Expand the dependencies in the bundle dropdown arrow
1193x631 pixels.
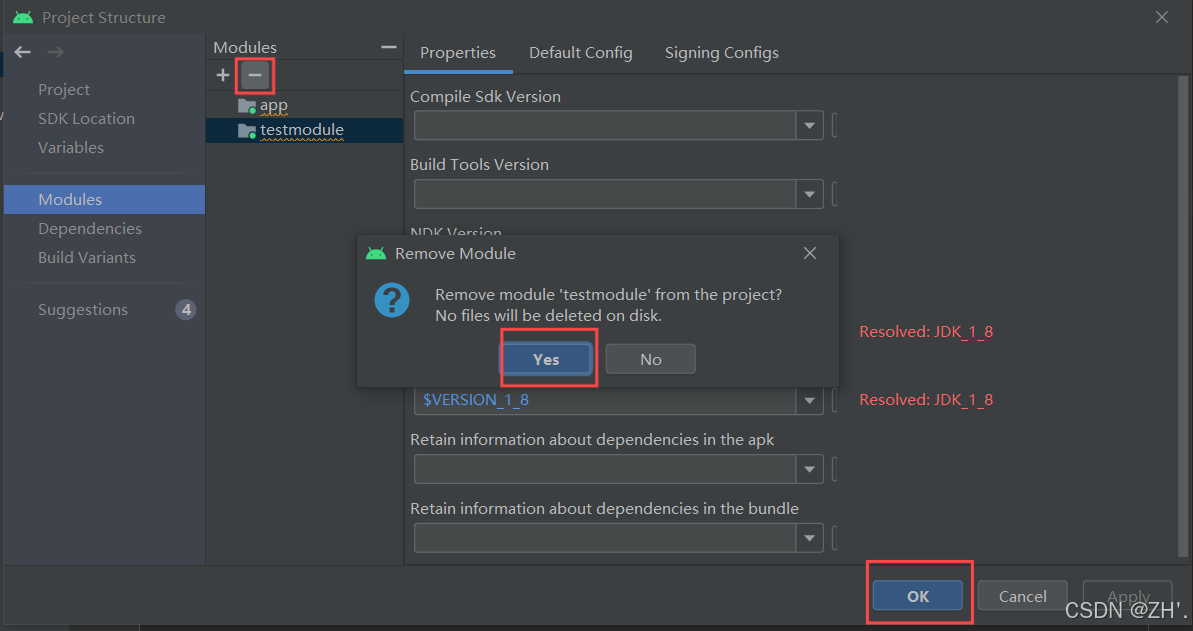(810, 538)
